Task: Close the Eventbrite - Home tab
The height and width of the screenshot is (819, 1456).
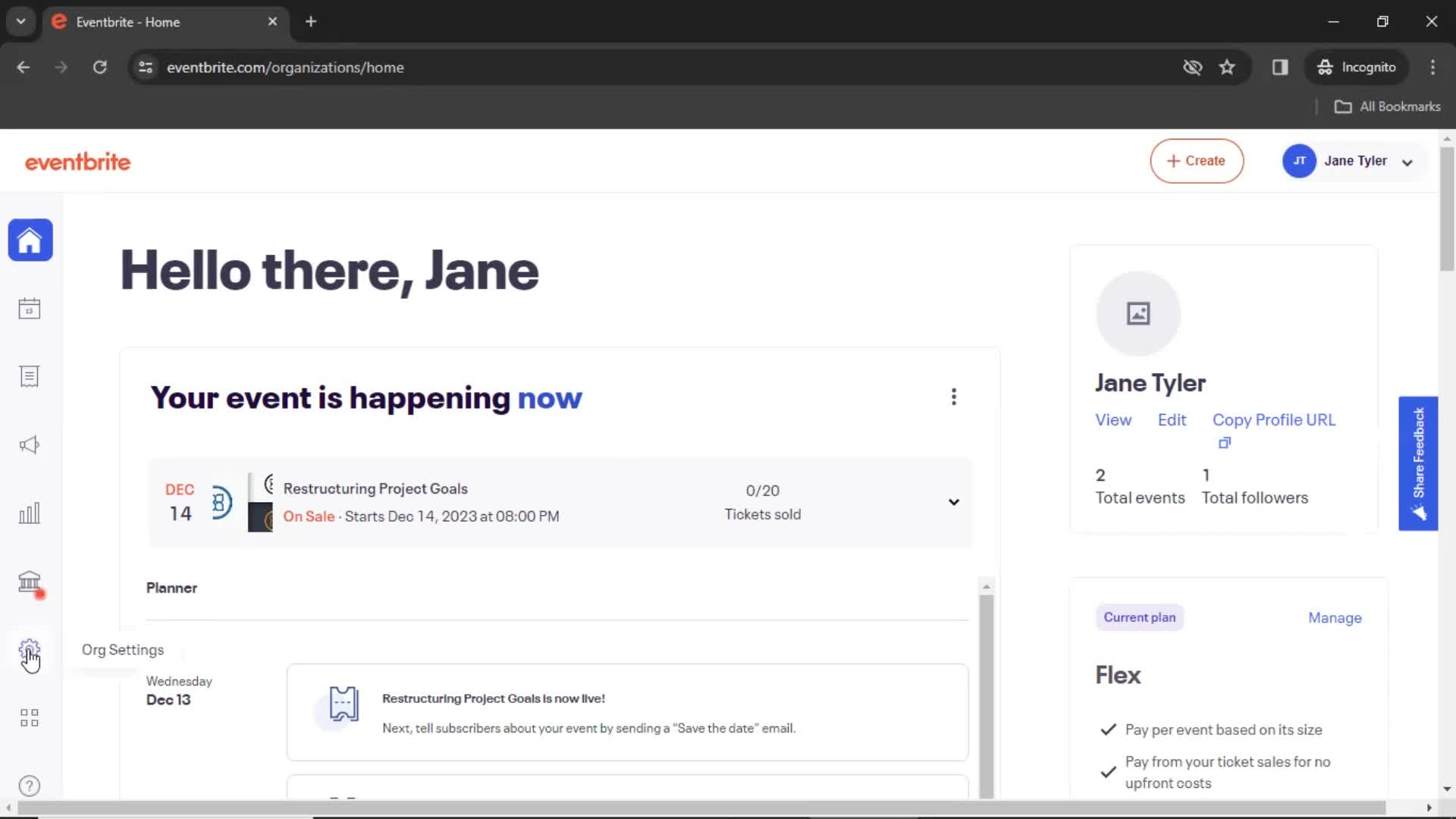Action: click(272, 21)
